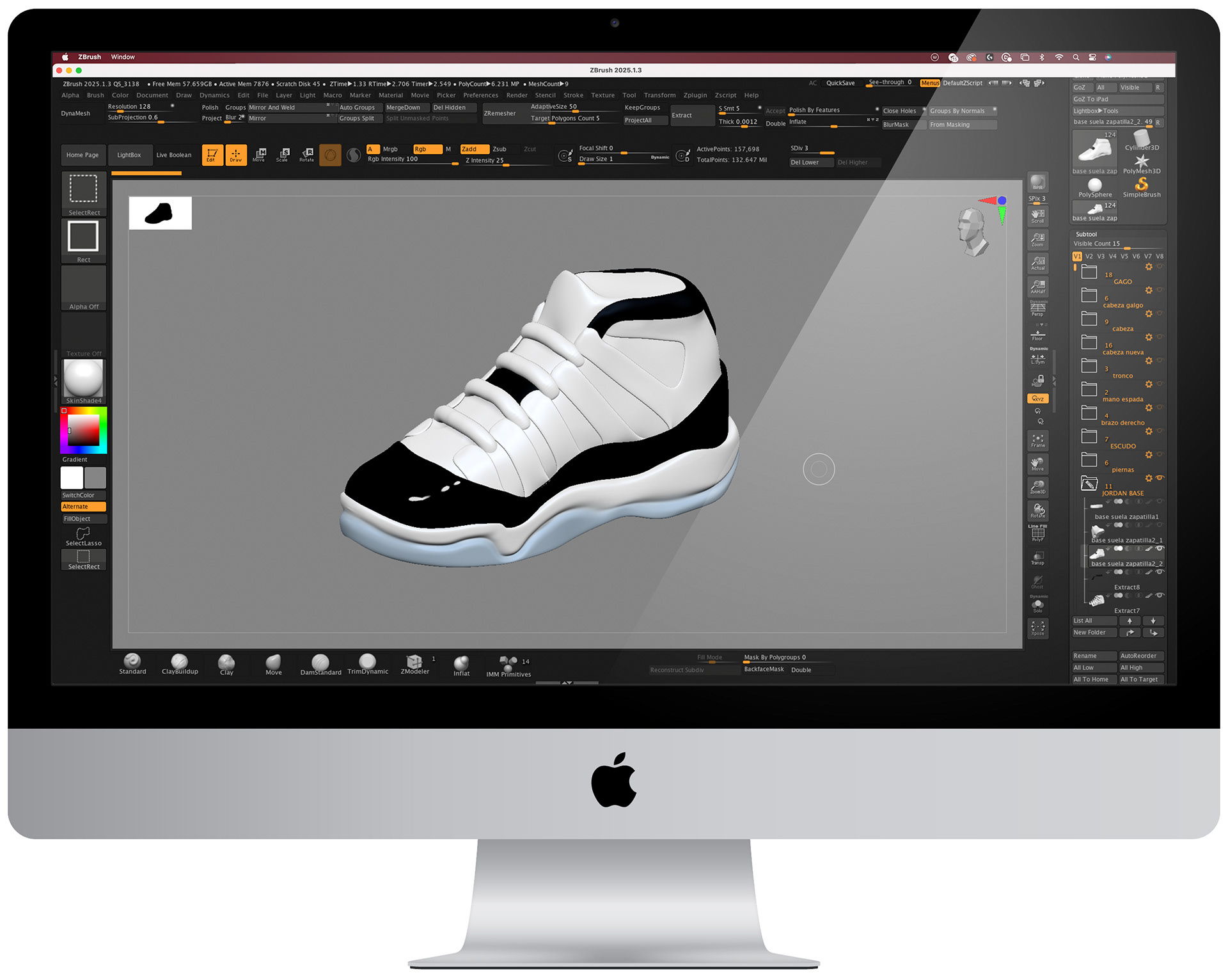This screenshot has width=1228, height=980.
Task: Open macOS Spotlight search icon
Action: (x=1076, y=57)
